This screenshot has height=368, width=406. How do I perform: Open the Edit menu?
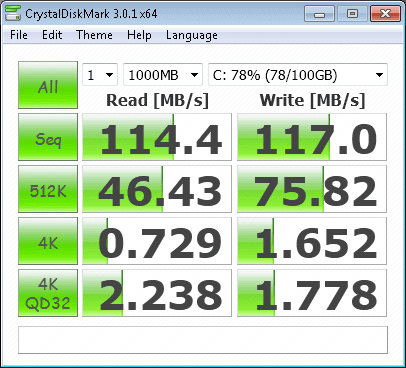[52, 35]
